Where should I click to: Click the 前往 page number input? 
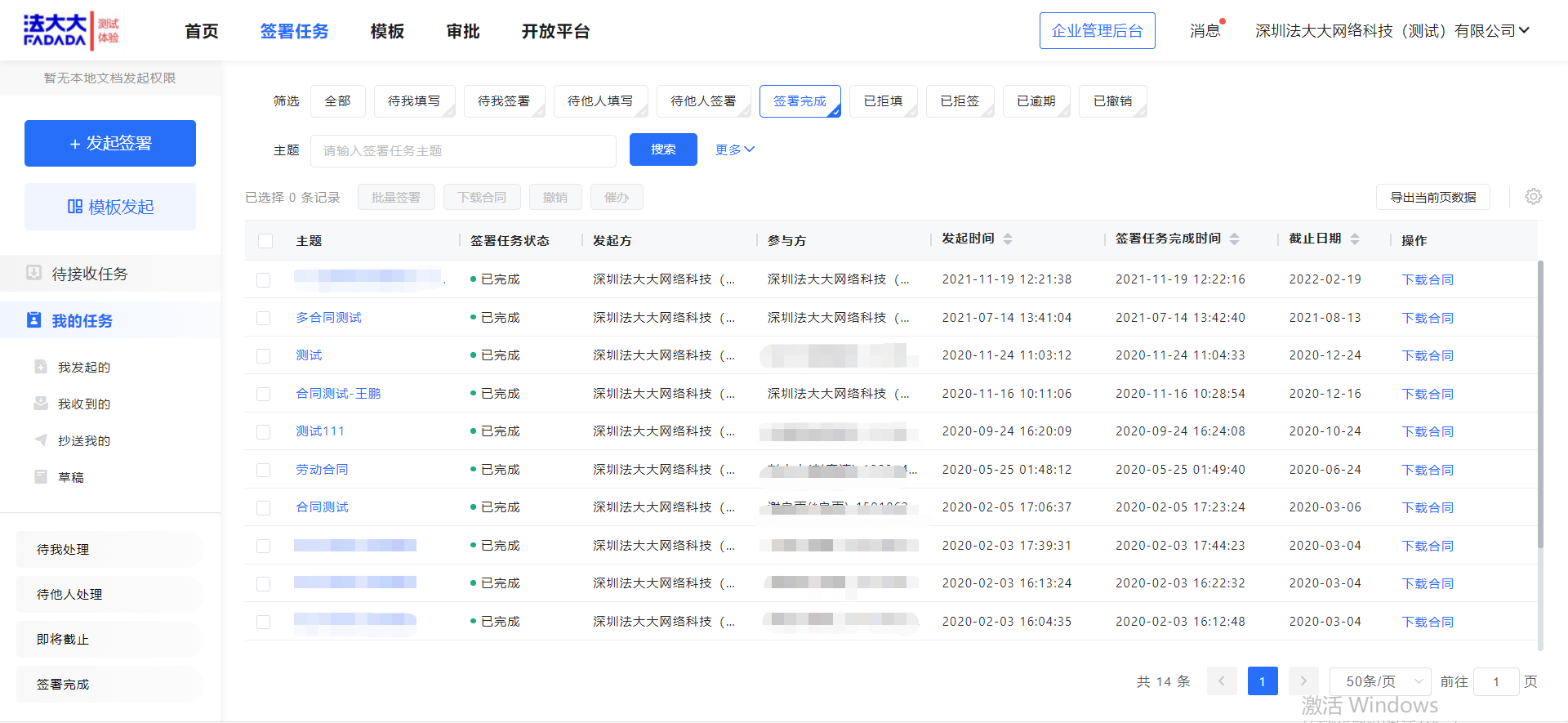pyautogui.click(x=1495, y=681)
